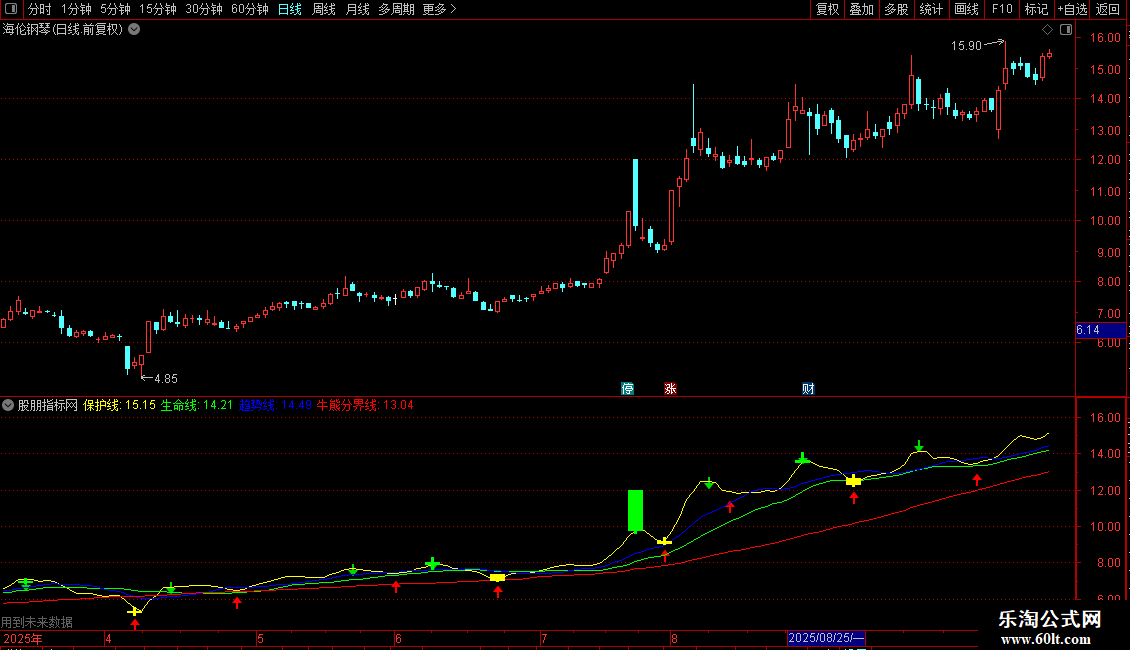Select the 日线 daily period

click(x=290, y=9)
